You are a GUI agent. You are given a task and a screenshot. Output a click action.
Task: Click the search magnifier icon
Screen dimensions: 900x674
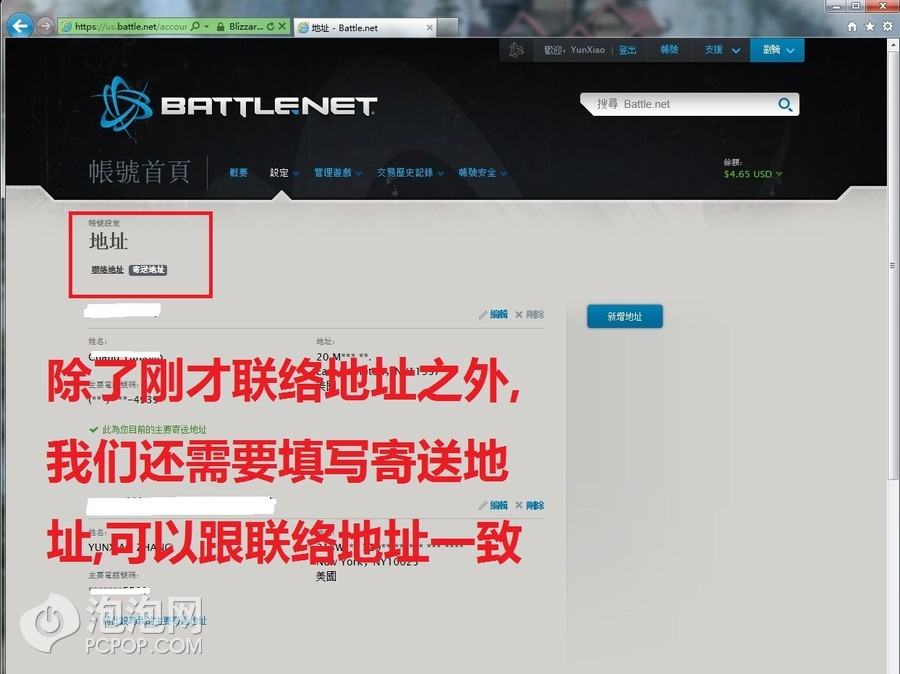click(x=785, y=104)
